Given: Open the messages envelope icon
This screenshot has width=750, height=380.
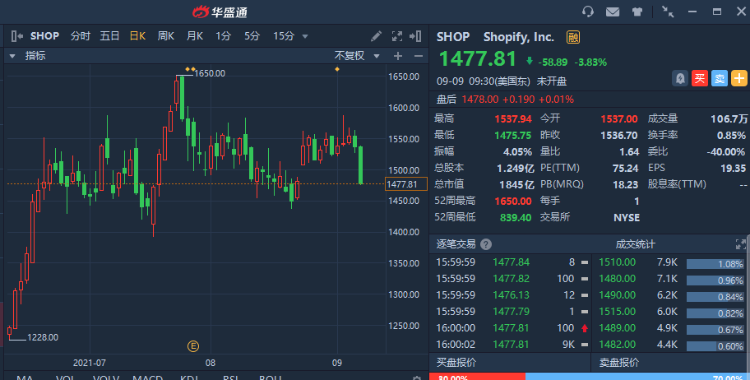Looking at the screenshot, I should [612, 12].
